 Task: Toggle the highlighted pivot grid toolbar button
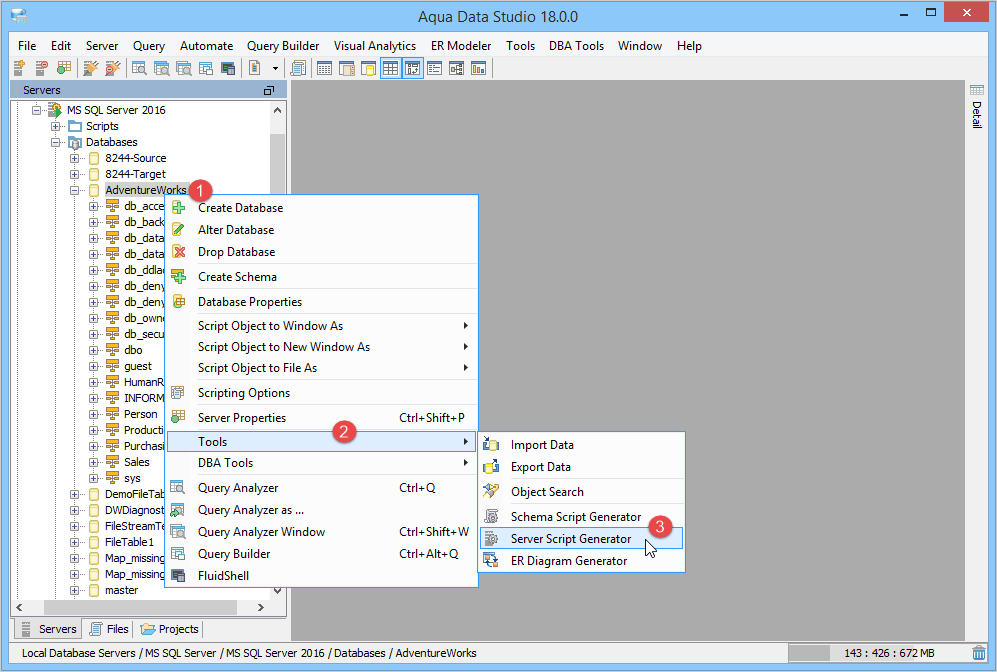[413, 68]
